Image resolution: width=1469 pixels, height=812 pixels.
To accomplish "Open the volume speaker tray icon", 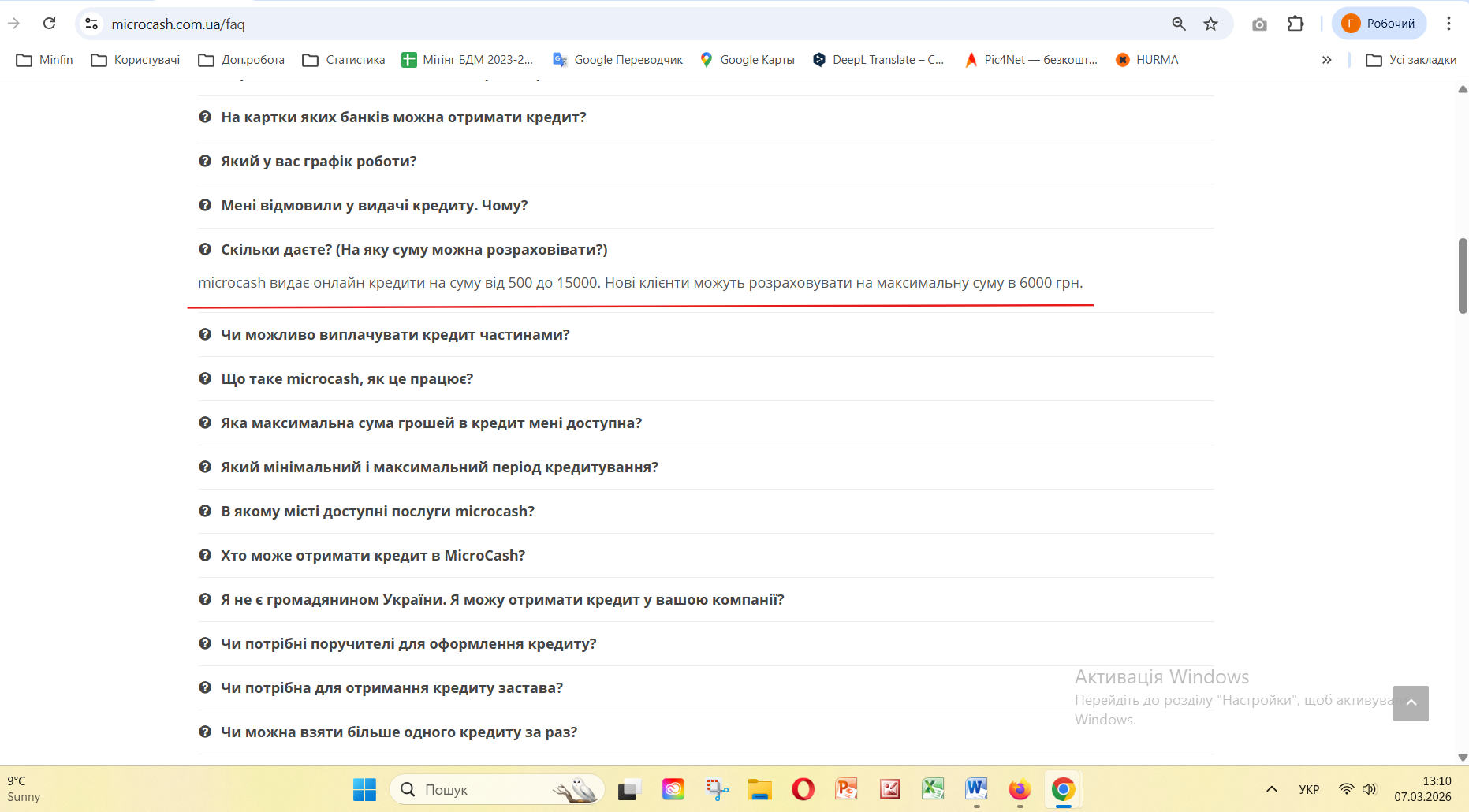I will point(1370,789).
